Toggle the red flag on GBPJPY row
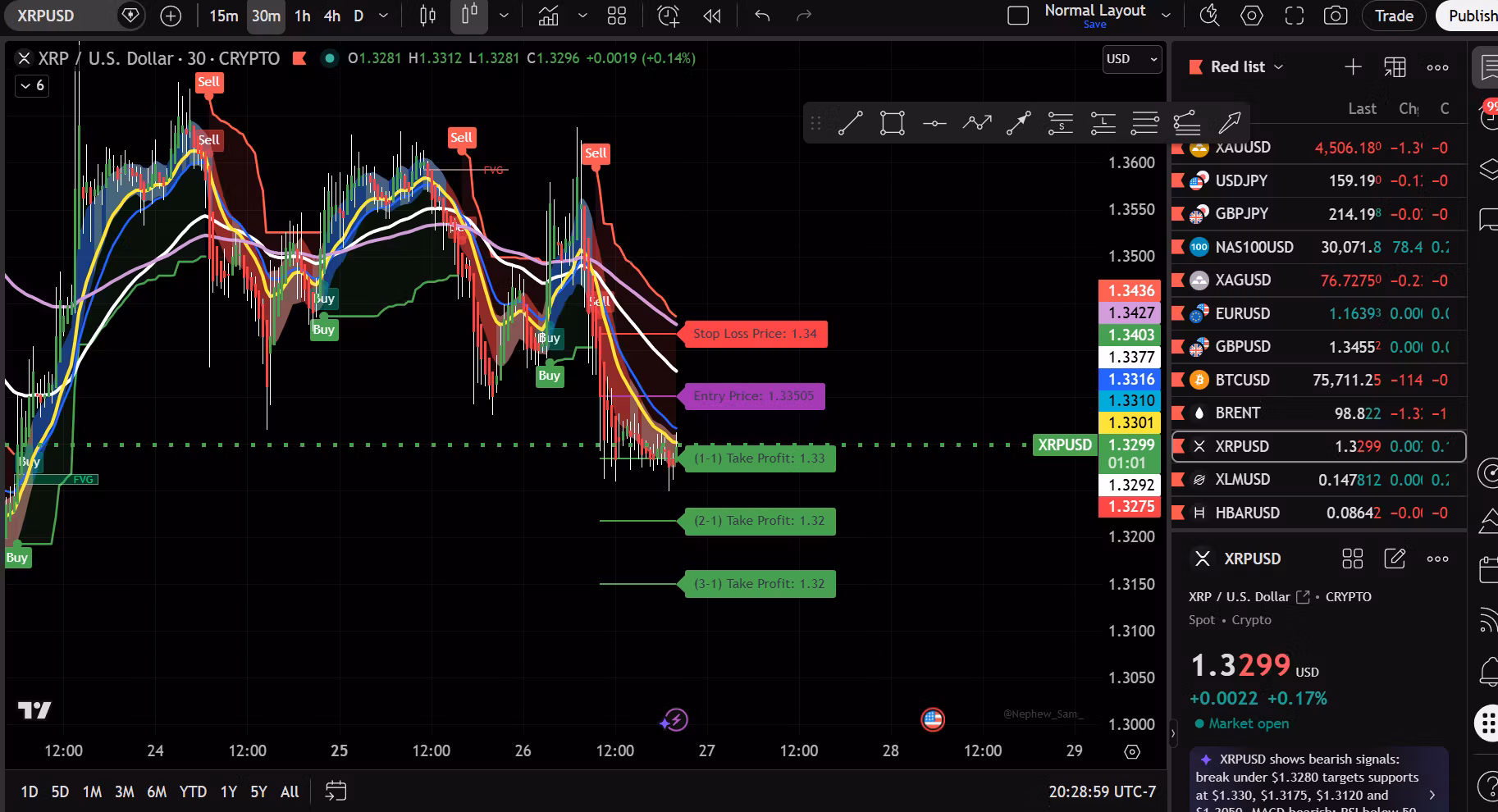 [1178, 214]
